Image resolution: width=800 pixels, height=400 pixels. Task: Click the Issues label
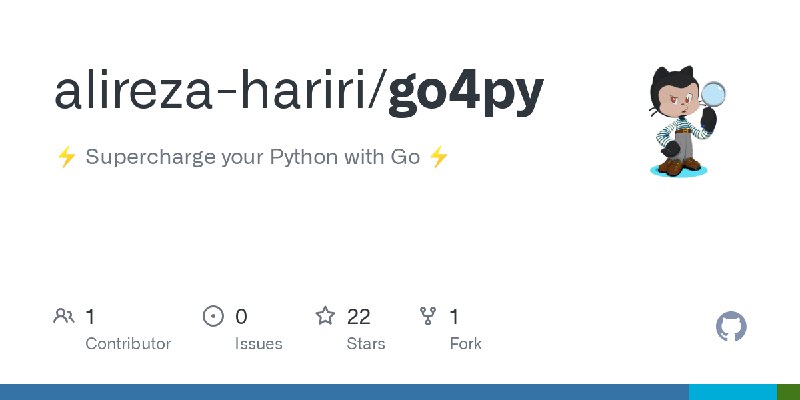pos(259,344)
